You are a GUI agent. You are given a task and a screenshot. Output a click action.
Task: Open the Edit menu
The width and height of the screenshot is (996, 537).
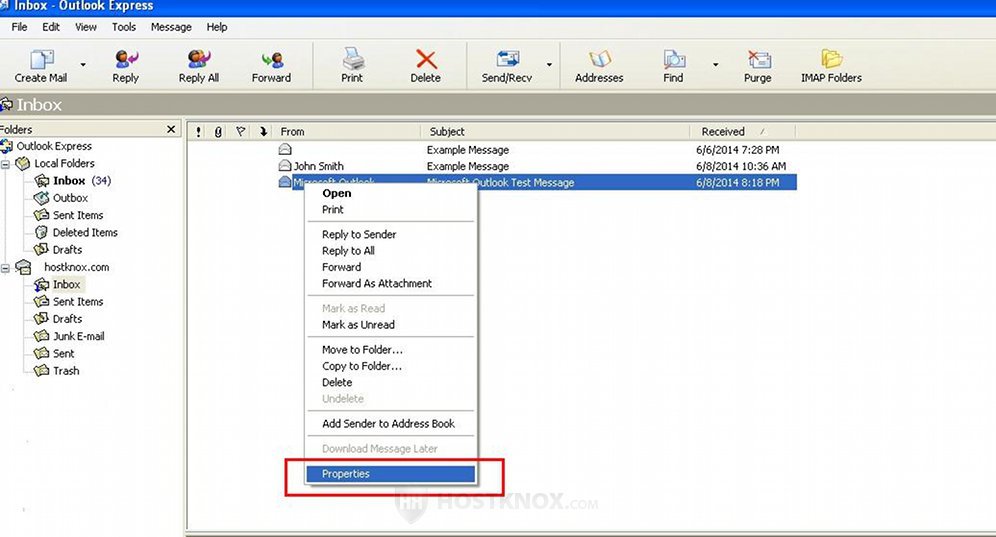[51, 27]
